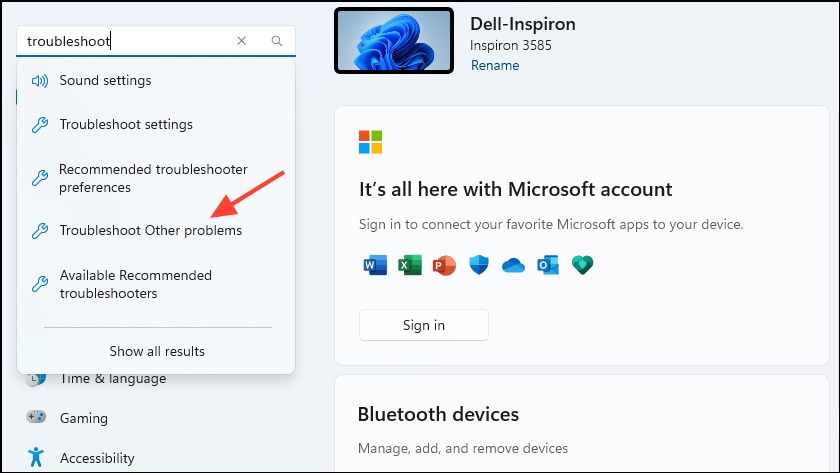This screenshot has width=840, height=473.
Task: Click the Accessibility person icon
Action: 36,457
